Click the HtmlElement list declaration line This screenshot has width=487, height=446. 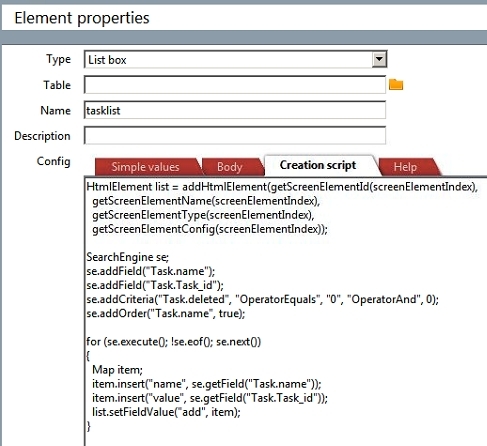(282, 187)
